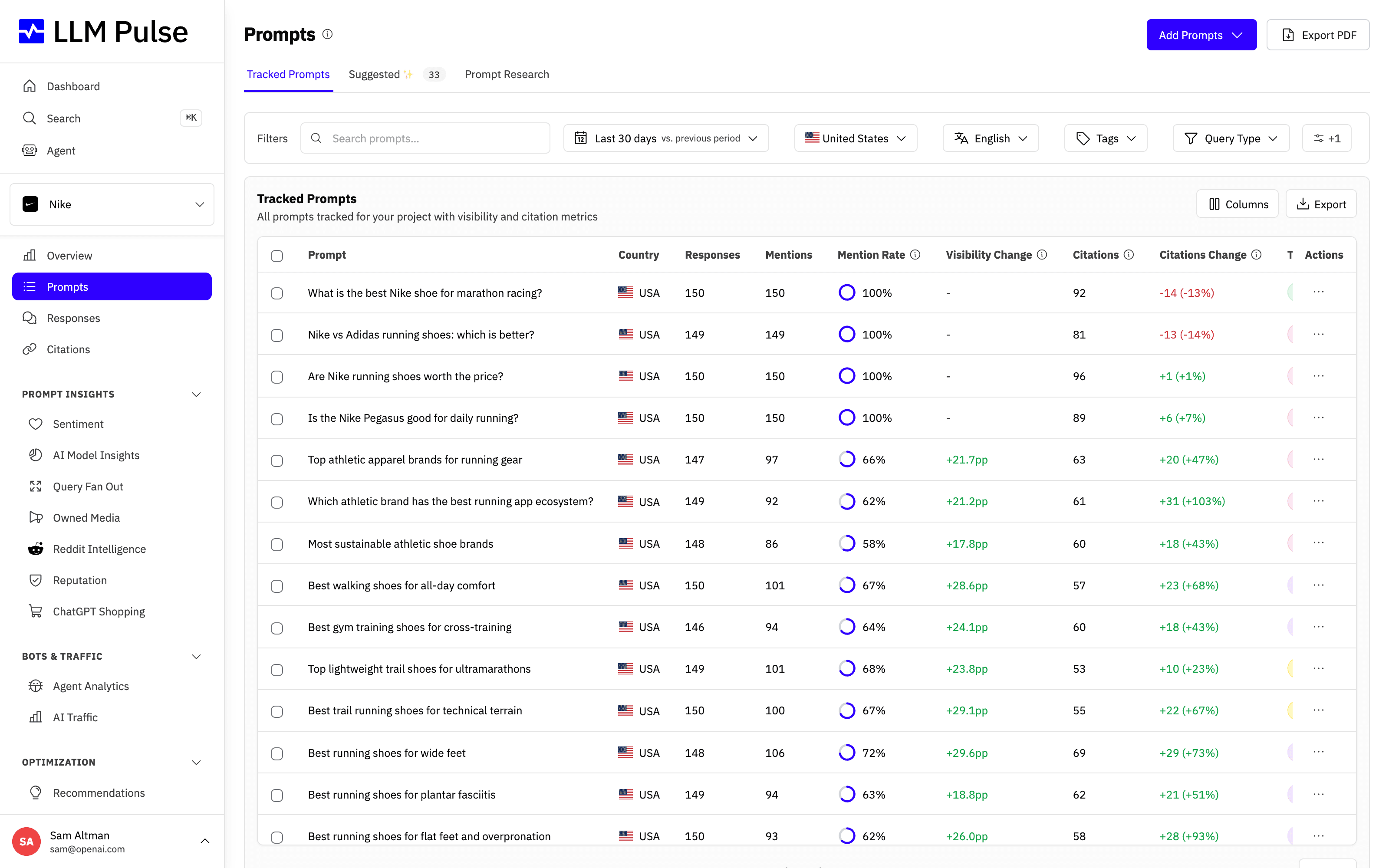This screenshot has height=868, width=1389.
Task: Focus the Search prompts input field
Action: click(425, 138)
